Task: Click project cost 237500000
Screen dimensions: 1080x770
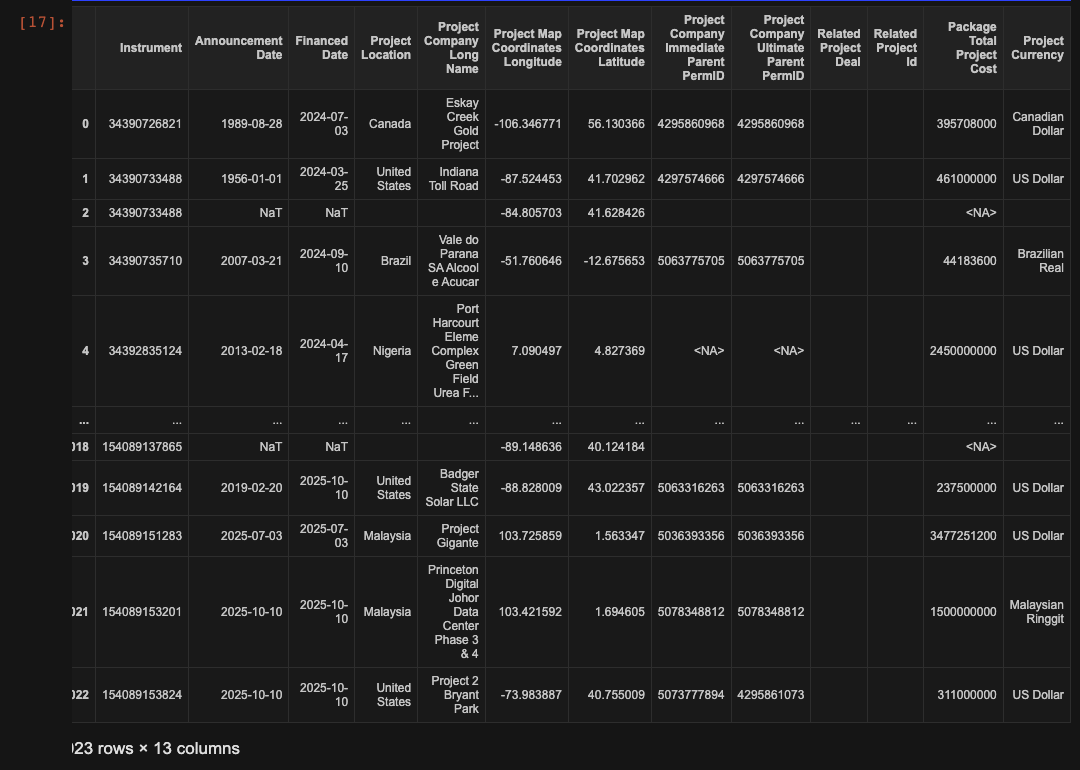Action: [966, 488]
